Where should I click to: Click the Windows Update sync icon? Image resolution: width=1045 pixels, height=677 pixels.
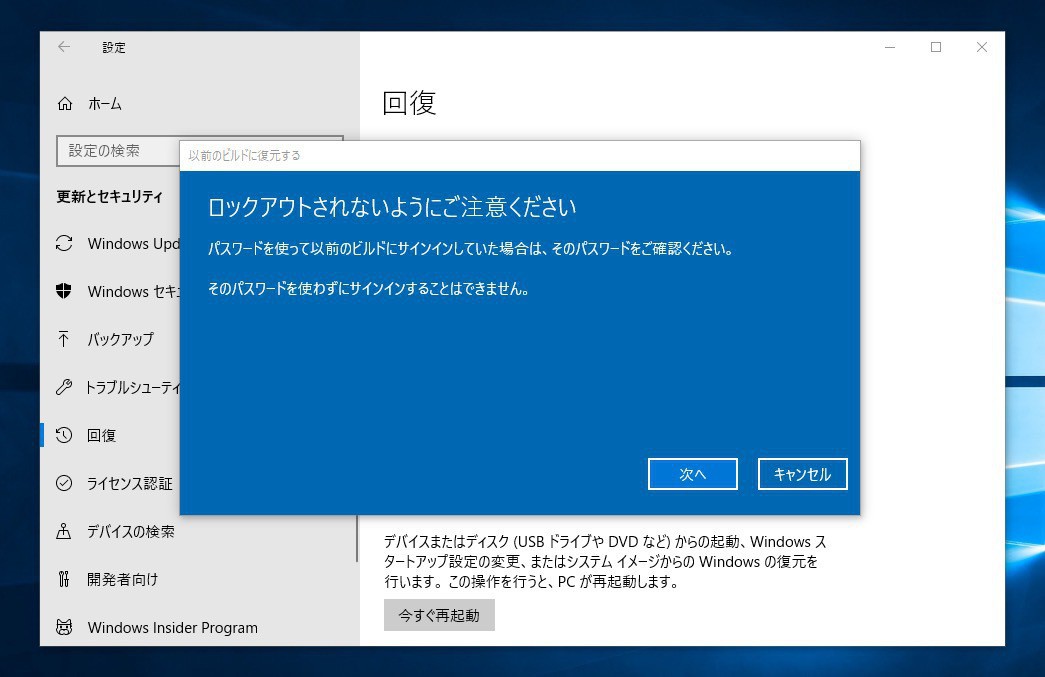(64, 243)
